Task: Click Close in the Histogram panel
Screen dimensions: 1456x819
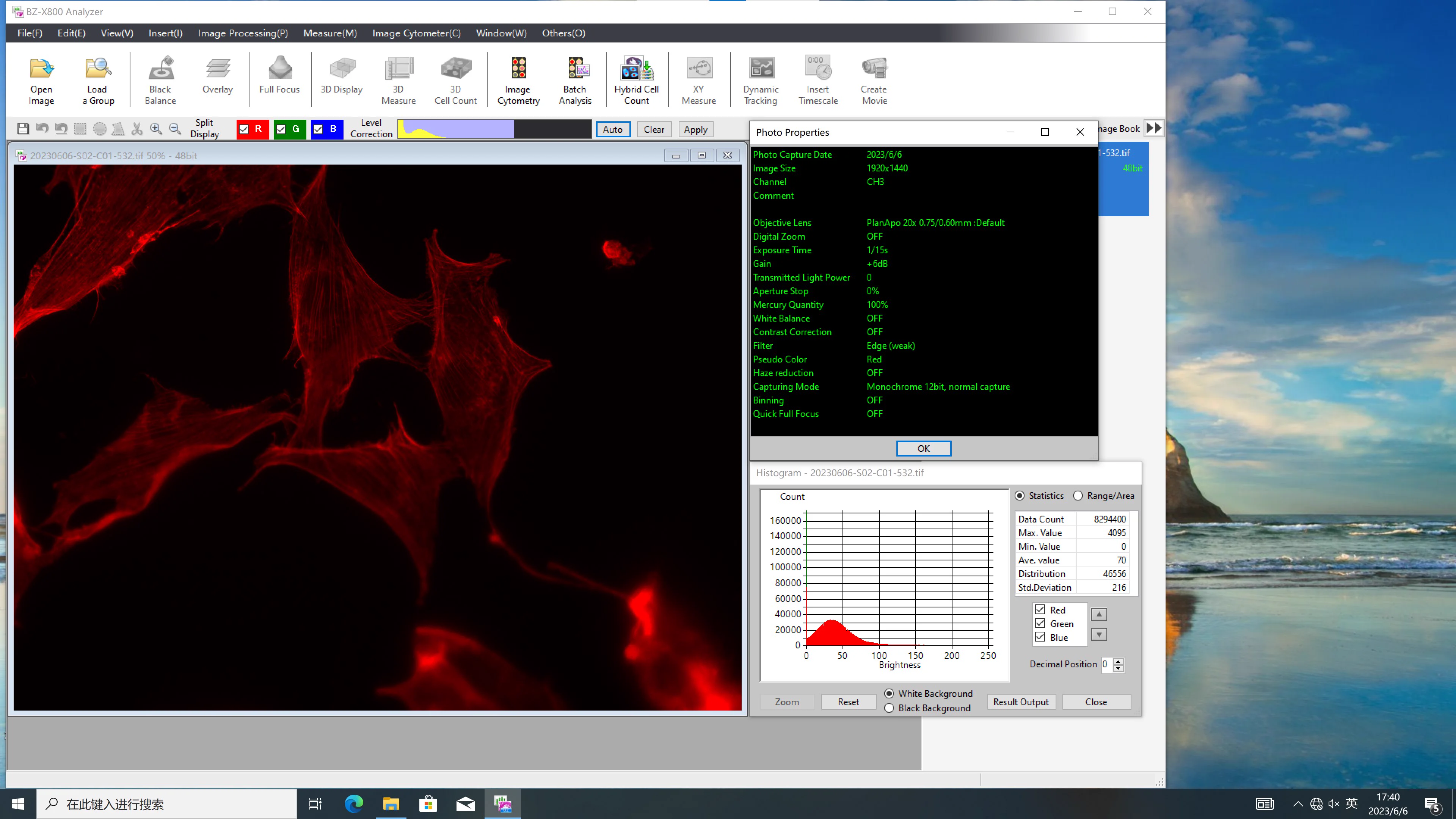Action: point(1097,701)
